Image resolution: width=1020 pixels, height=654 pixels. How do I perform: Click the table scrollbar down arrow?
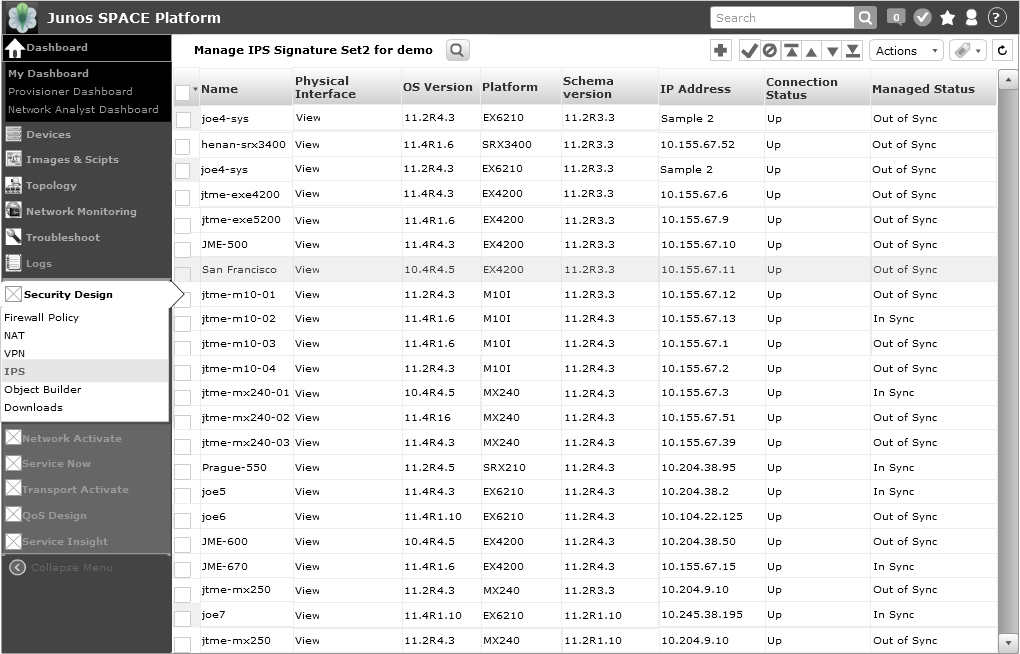pyautogui.click(x=1008, y=642)
